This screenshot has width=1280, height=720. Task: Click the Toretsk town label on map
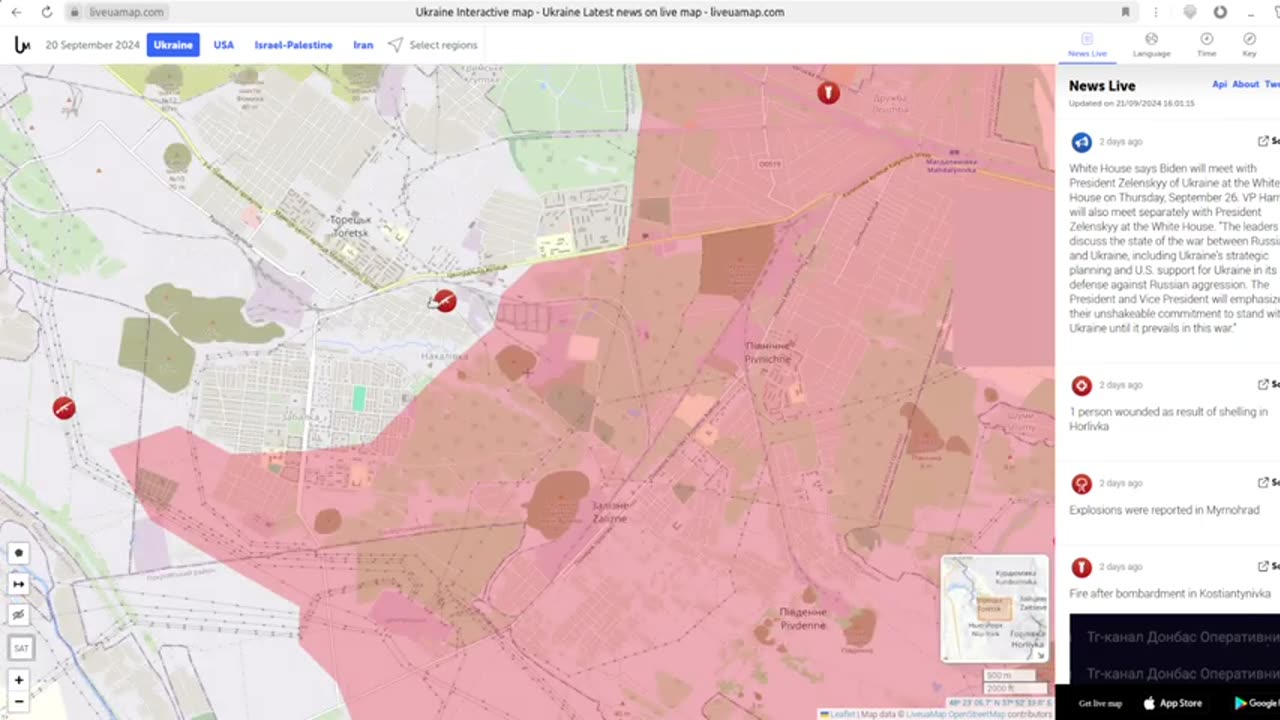pos(351,224)
